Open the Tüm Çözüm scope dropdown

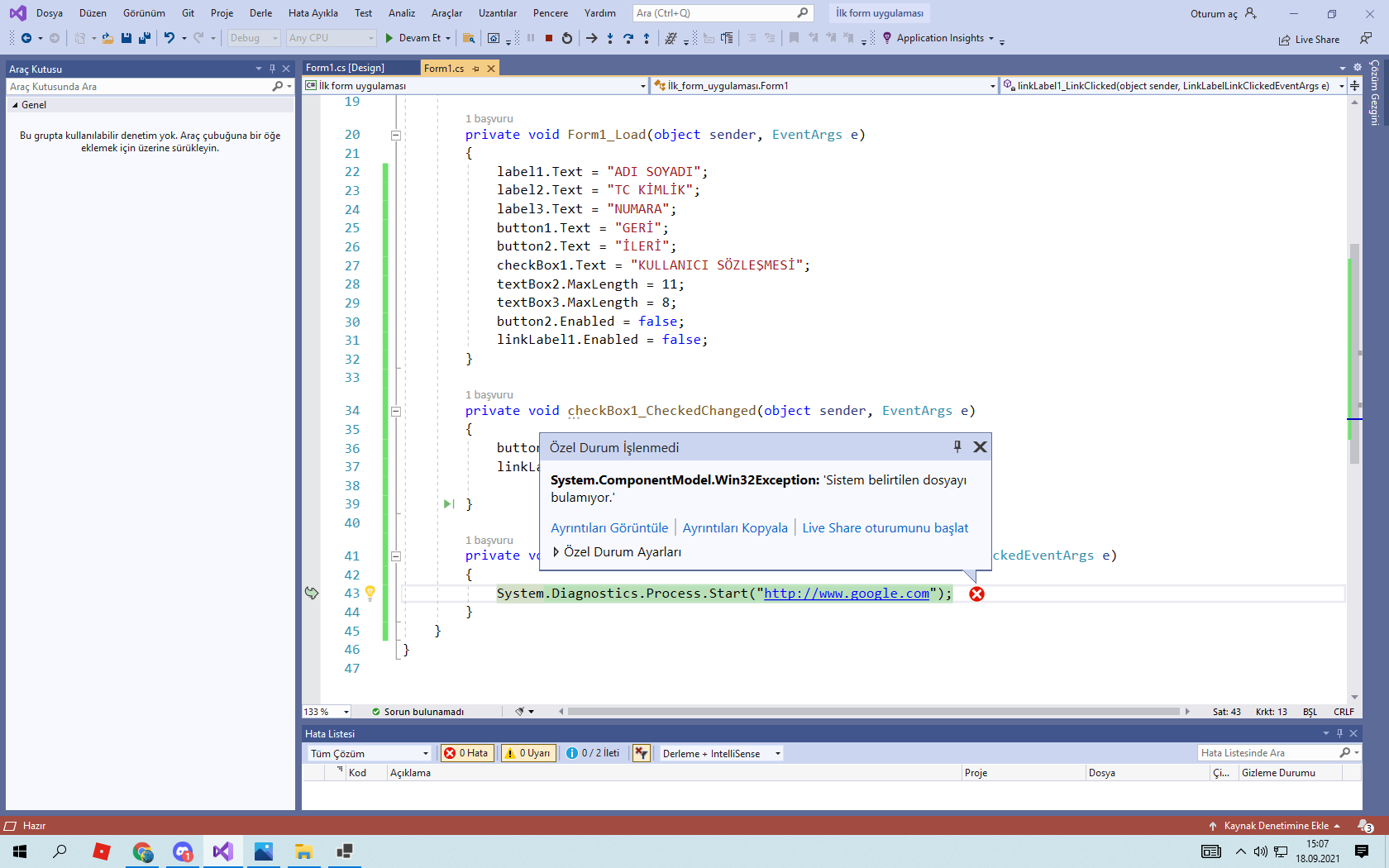tap(369, 753)
